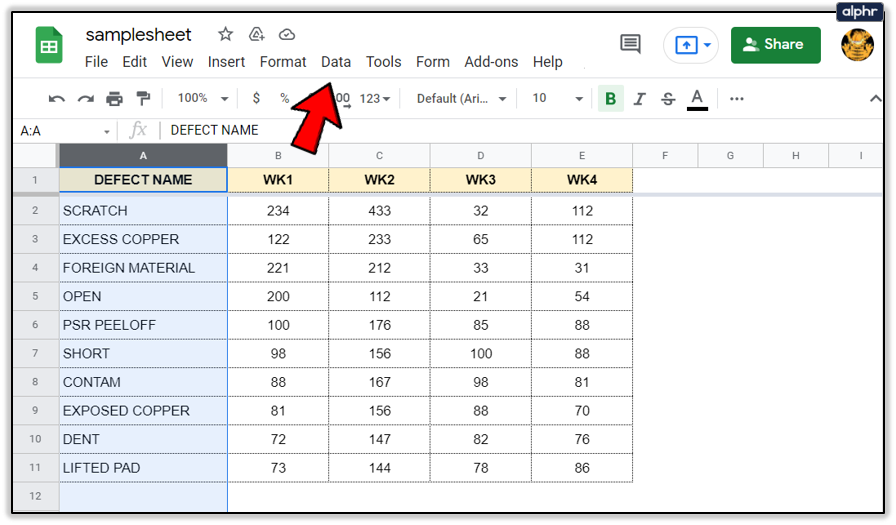Open the comment history icon
The height and width of the screenshot is (525, 896).
pyautogui.click(x=630, y=44)
